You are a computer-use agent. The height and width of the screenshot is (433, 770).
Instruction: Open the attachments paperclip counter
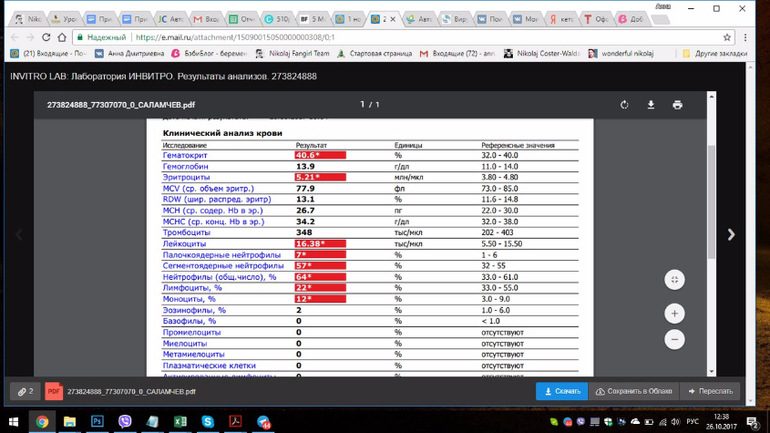pyautogui.click(x=25, y=391)
